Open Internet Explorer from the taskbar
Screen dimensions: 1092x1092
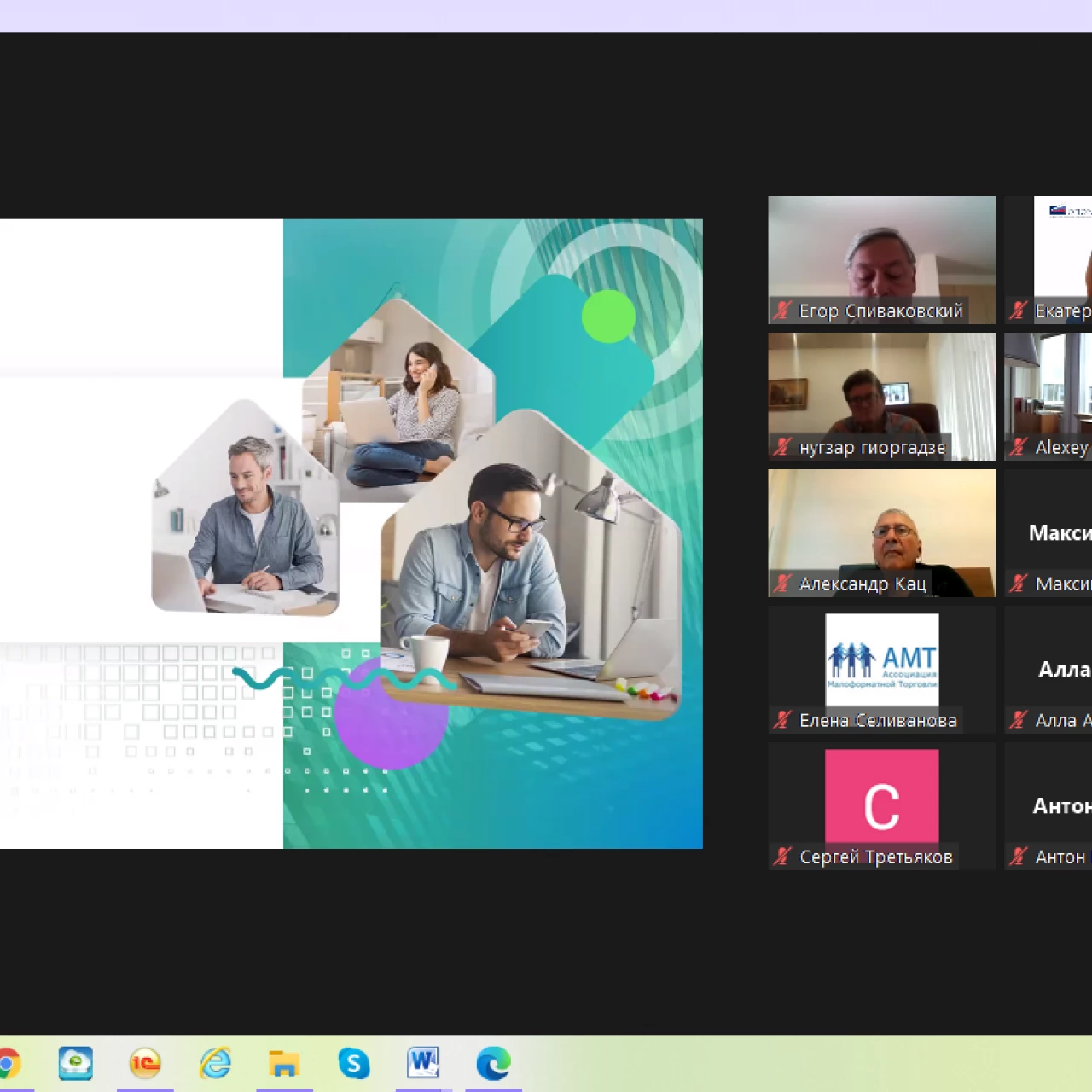pyautogui.click(x=215, y=1064)
